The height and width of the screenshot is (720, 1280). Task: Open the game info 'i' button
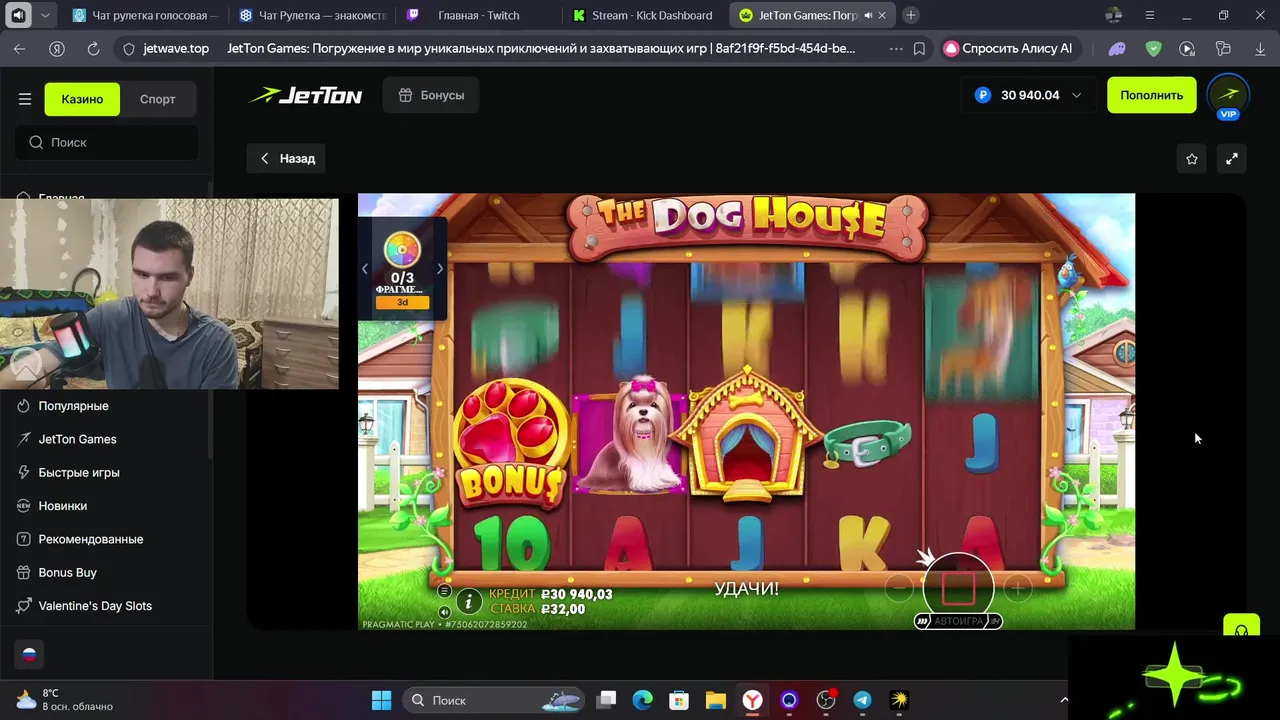468,601
